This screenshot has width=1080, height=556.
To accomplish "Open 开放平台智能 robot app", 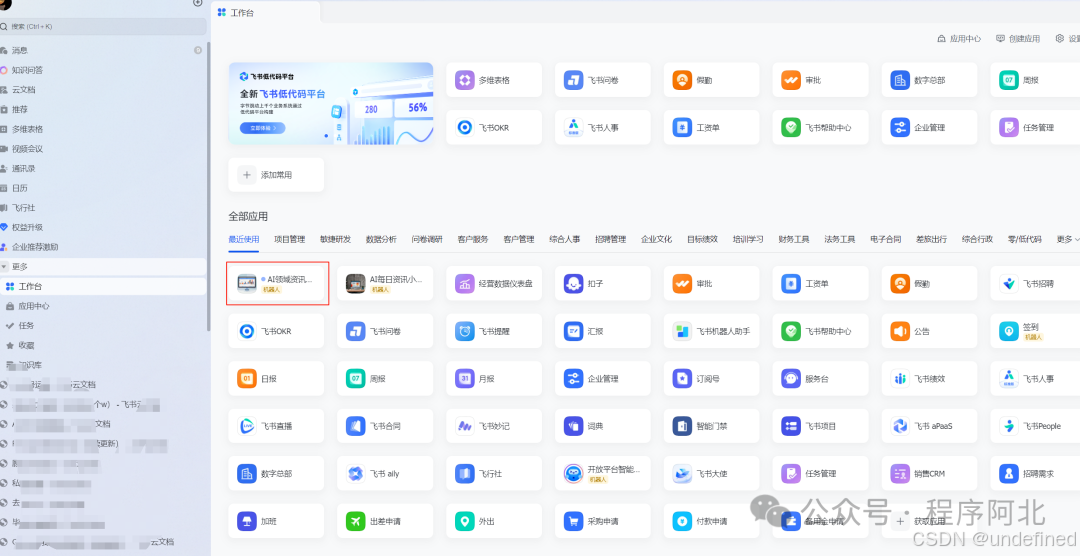I will 603,474.
